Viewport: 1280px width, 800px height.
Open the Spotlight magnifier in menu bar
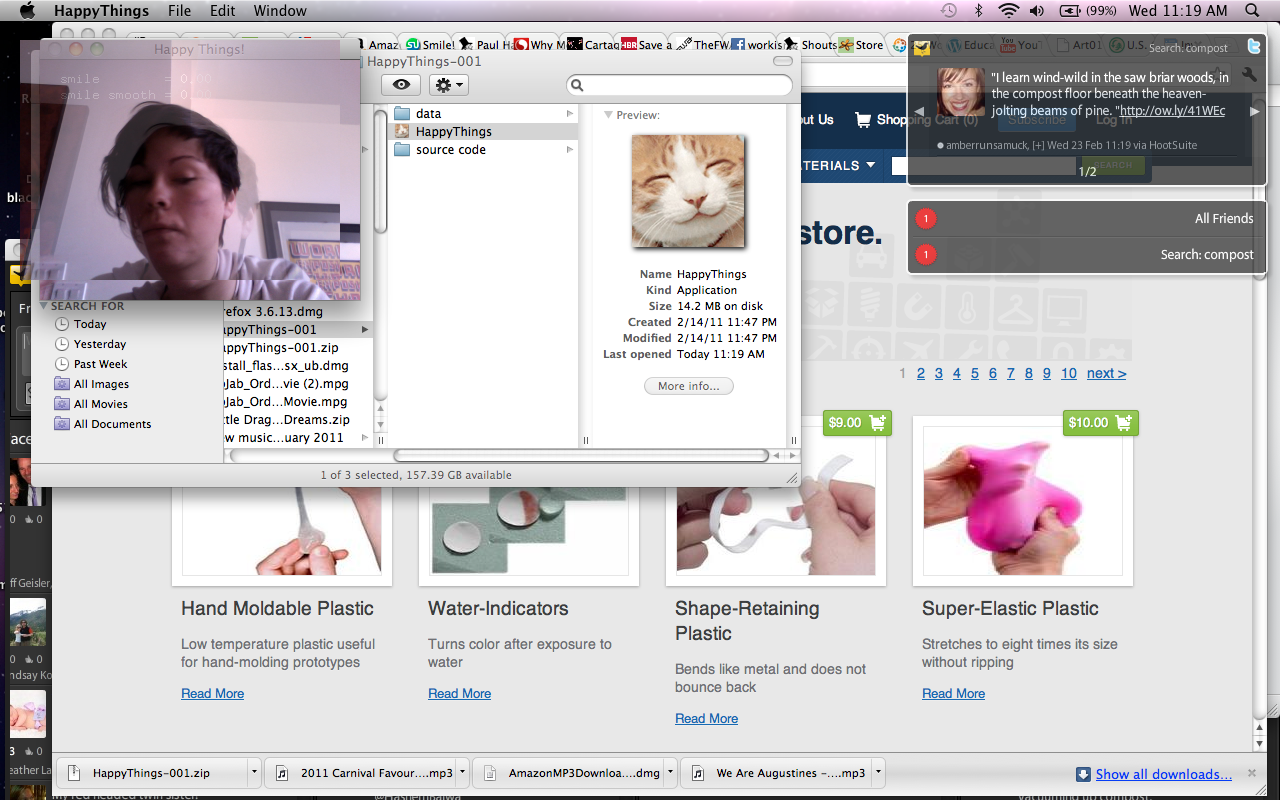pos(1252,11)
